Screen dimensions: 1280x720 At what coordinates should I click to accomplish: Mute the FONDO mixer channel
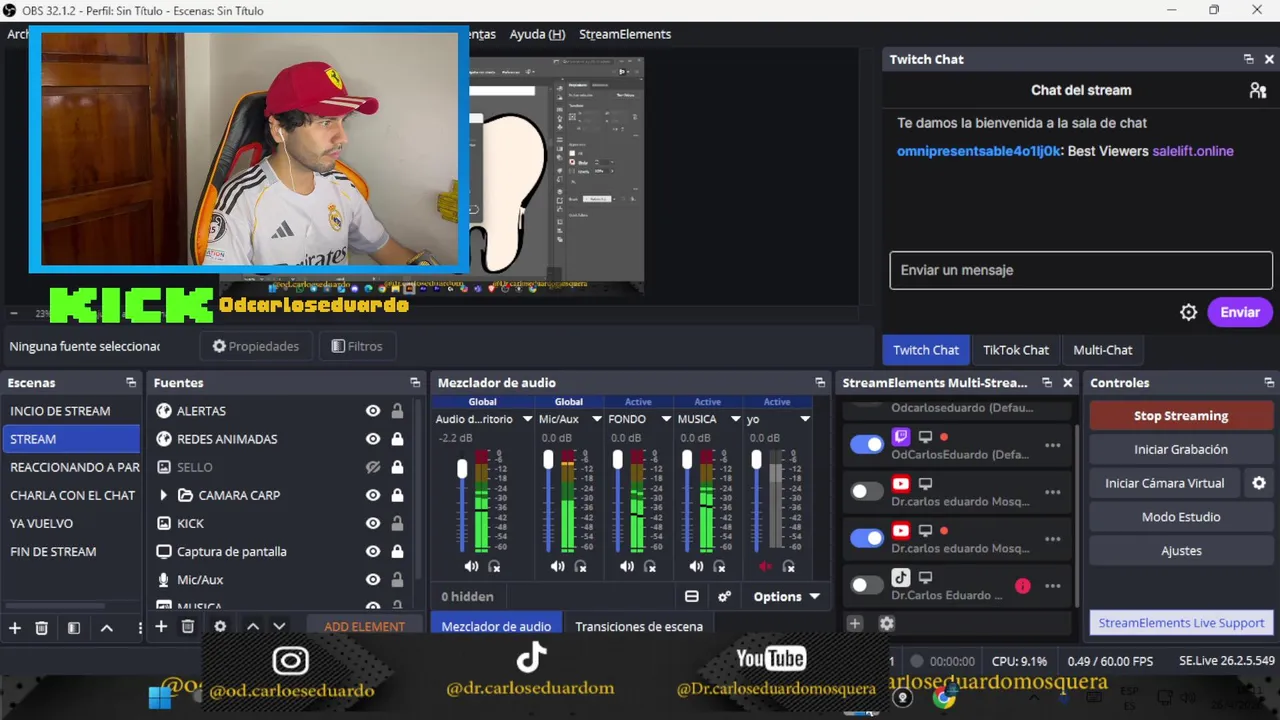point(626,566)
